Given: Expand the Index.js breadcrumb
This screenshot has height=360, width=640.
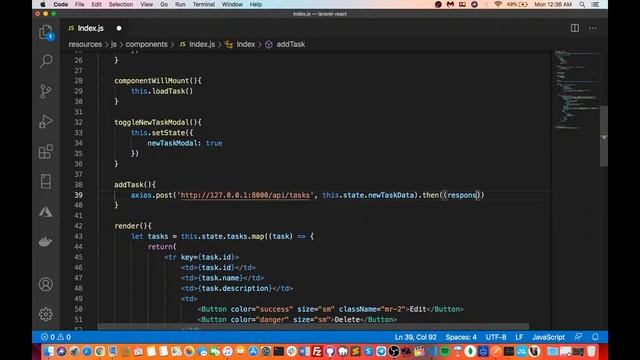Looking at the screenshot, I should tap(198, 44).
